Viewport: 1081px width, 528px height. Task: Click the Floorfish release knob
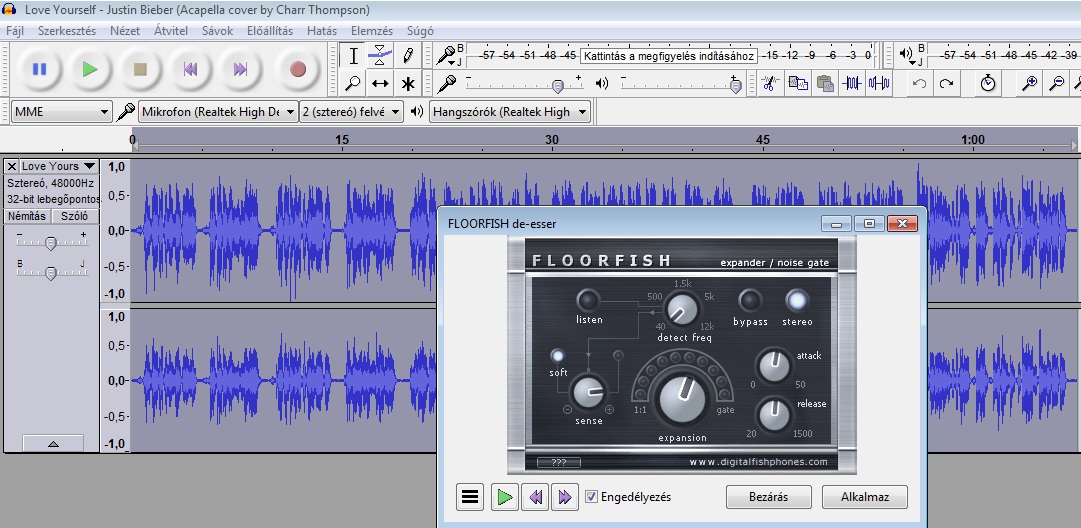pos(774,414)
